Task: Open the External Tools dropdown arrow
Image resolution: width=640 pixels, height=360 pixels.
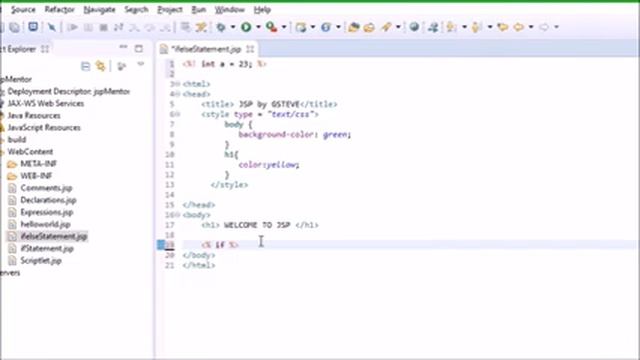Action: 284,27
